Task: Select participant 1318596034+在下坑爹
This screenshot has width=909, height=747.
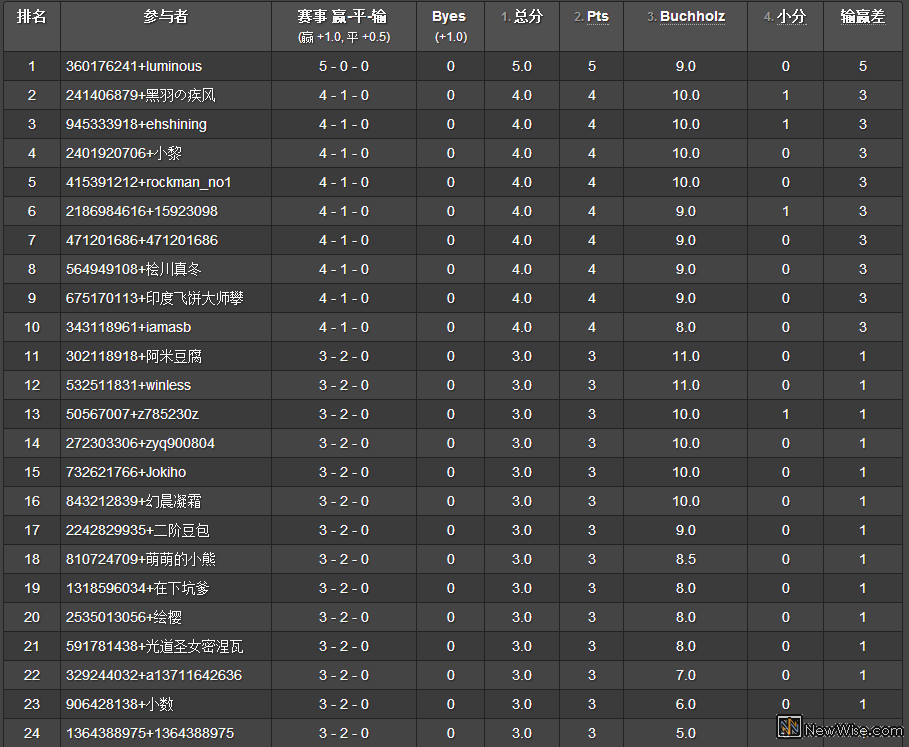Action: click(x=138, y=588)
